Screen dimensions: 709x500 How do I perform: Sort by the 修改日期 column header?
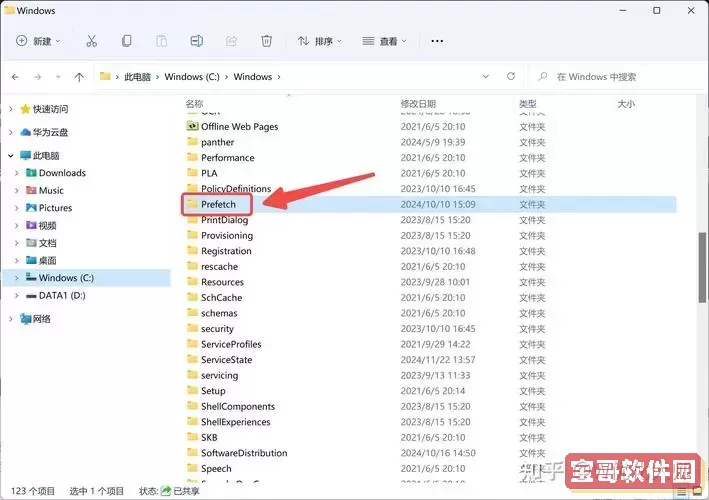(x=418, y=103)
